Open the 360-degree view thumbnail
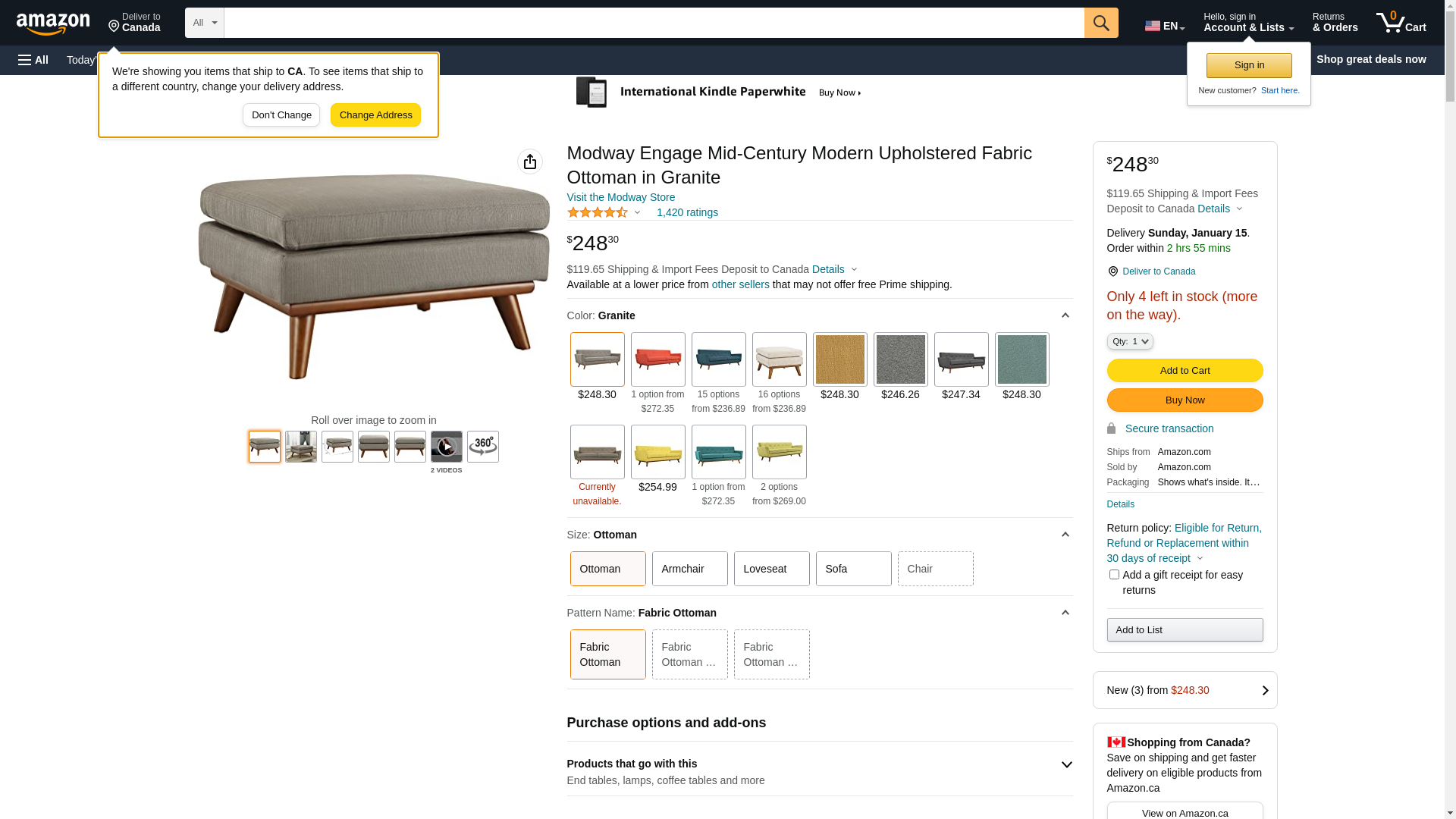The width and height of the screenshot is (1456, 819). [483, 447]
